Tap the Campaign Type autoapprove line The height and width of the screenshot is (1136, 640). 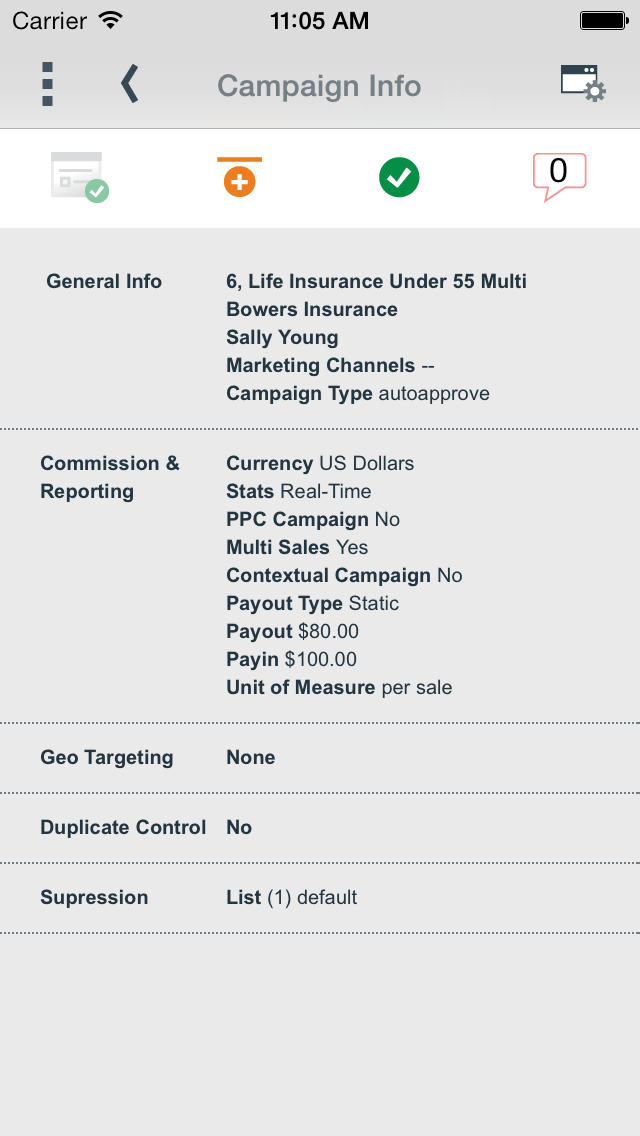click(x=358, y=394)
